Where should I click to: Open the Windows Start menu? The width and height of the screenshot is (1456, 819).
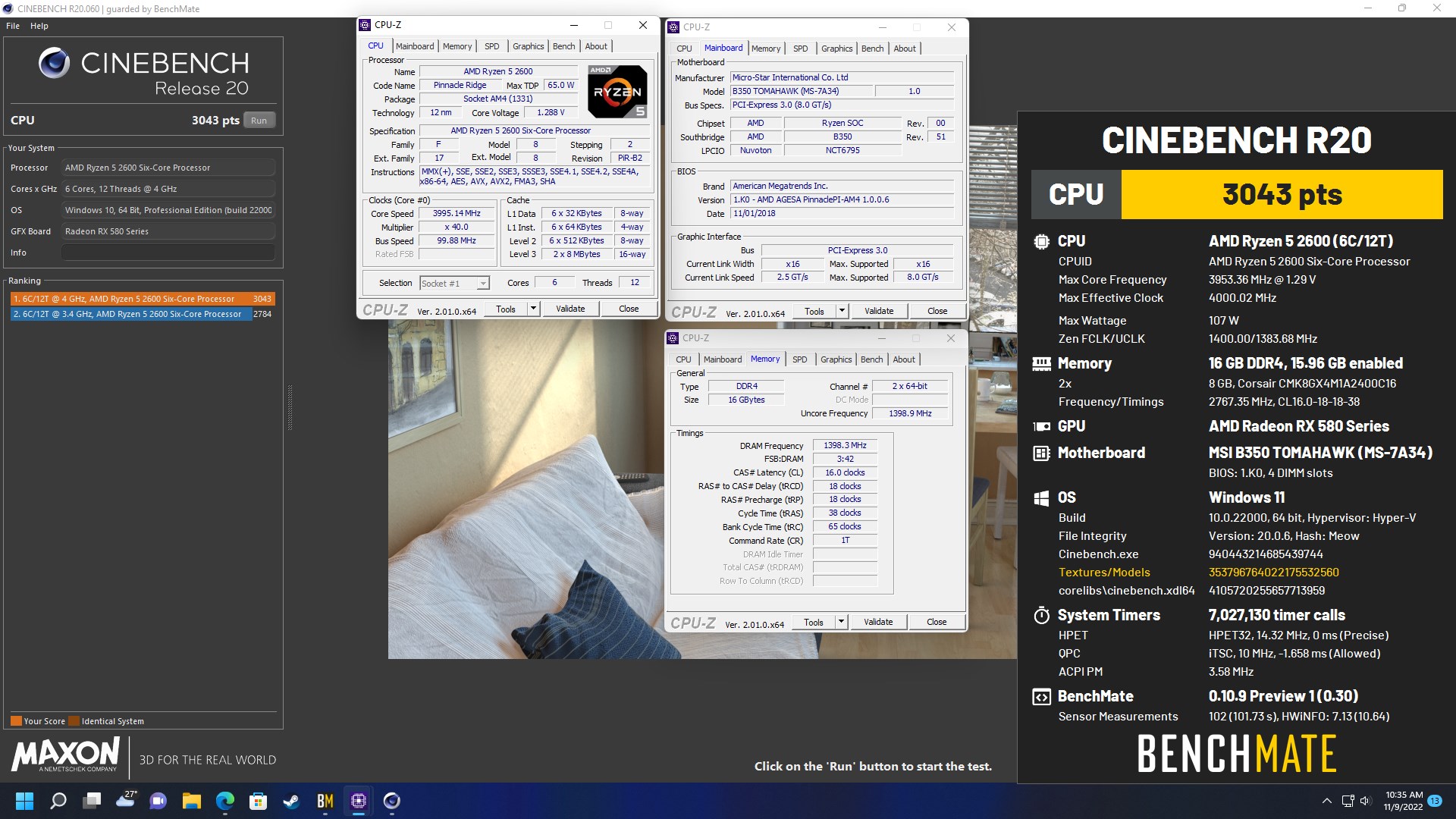tap(24, 801)
